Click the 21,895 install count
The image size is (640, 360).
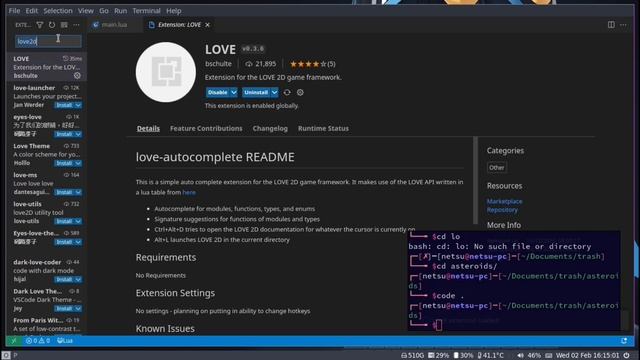260,64
